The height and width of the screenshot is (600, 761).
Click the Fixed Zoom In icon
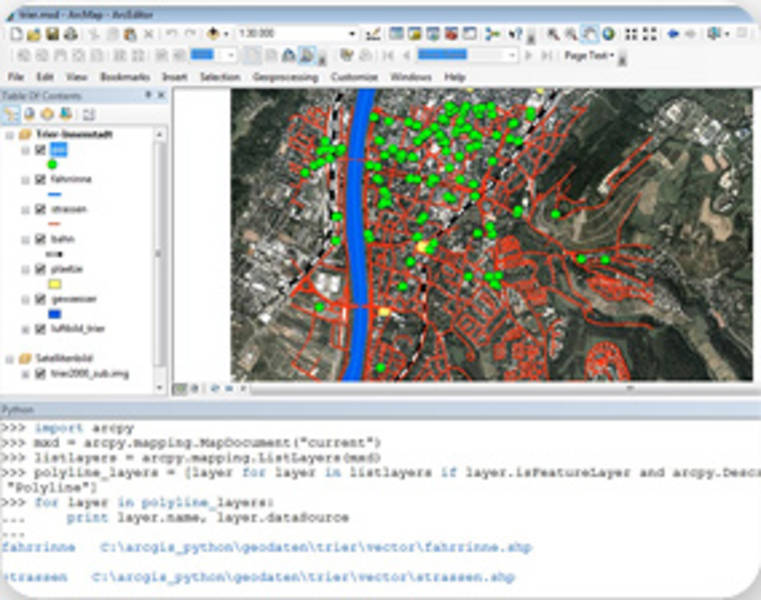coord(631,33)
